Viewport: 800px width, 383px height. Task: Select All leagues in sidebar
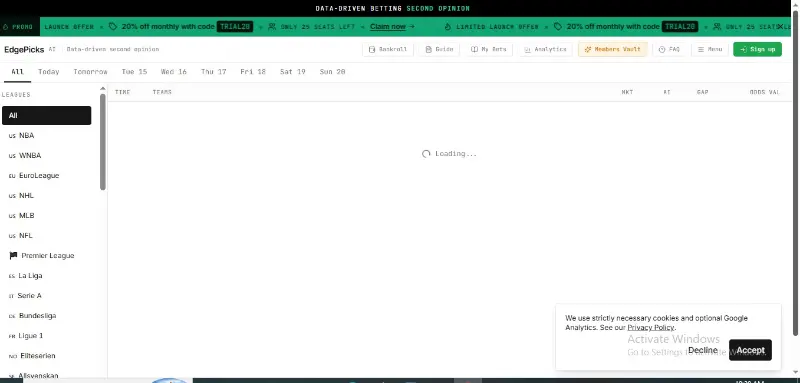coord(46,115)
